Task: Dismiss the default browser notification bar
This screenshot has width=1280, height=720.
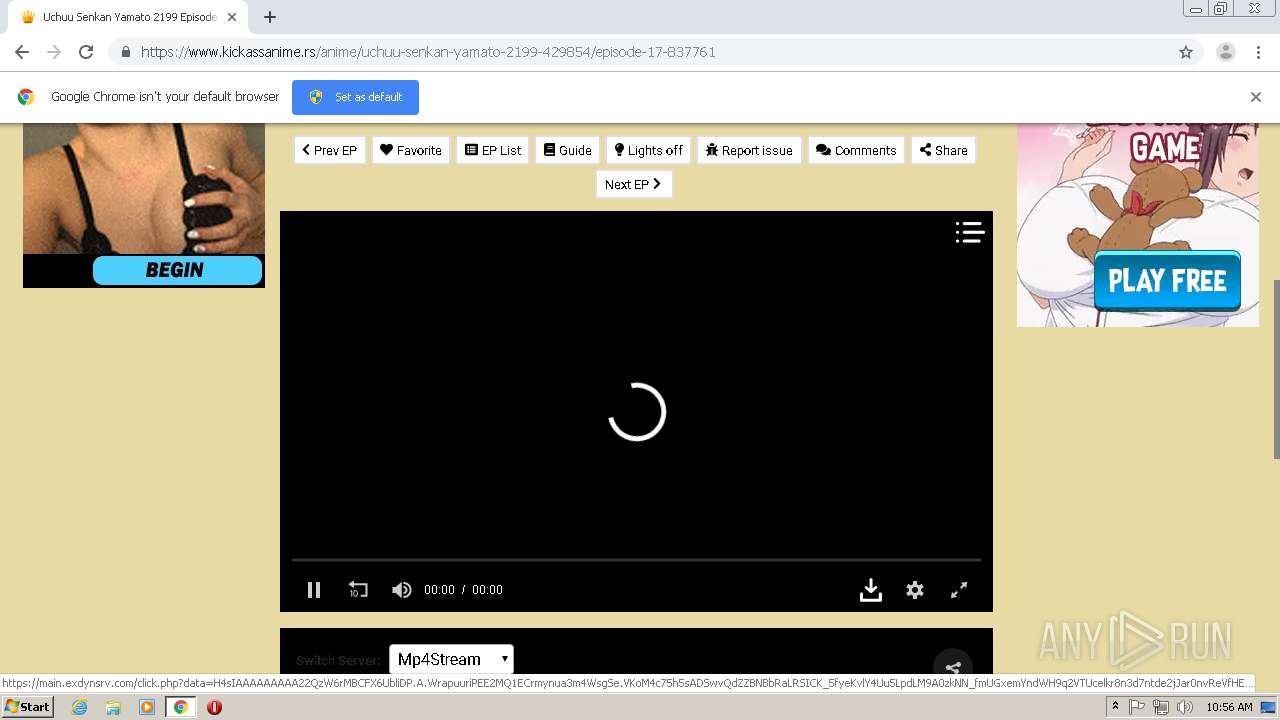Action: click(x=1256, y=97)
